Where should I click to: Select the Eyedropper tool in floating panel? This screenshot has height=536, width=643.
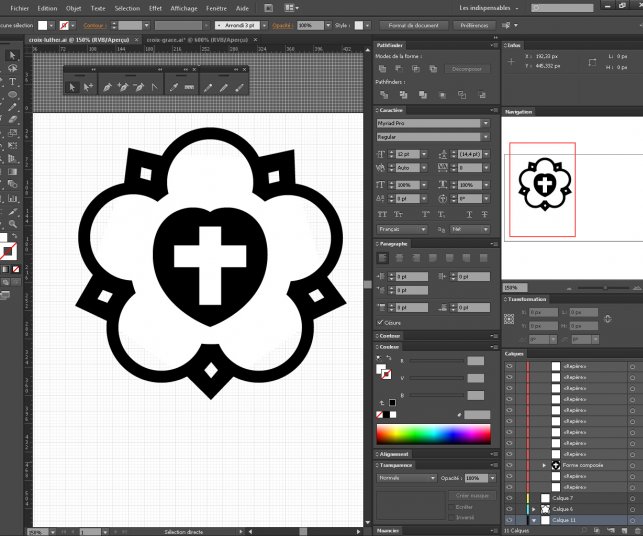(174, 87)
